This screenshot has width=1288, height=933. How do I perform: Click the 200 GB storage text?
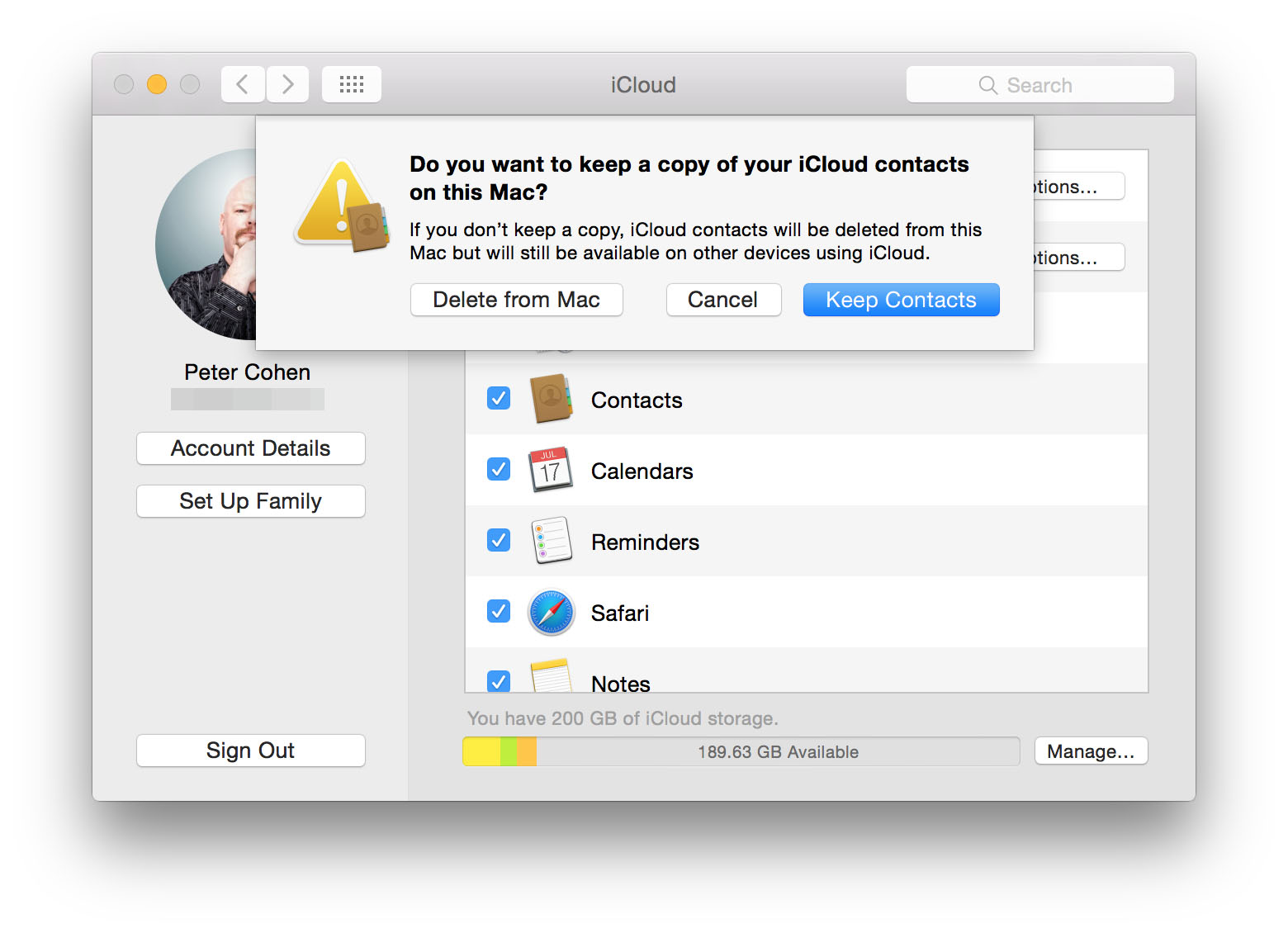click(x=623, y=718)
